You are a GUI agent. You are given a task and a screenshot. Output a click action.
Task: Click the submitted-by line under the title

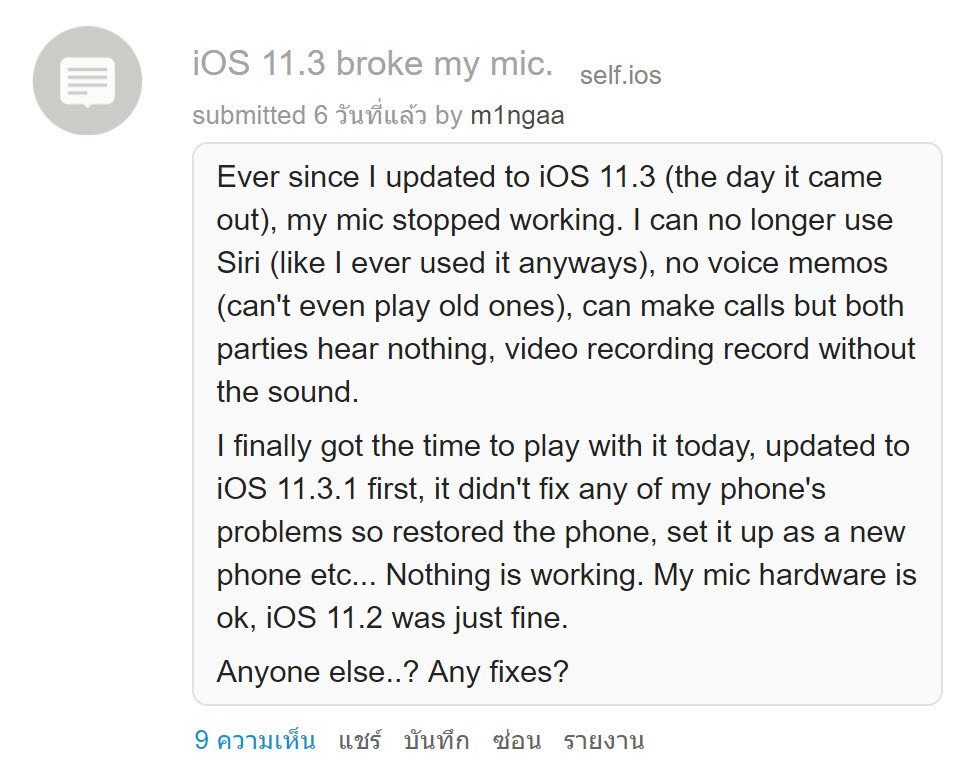point(377,115)
